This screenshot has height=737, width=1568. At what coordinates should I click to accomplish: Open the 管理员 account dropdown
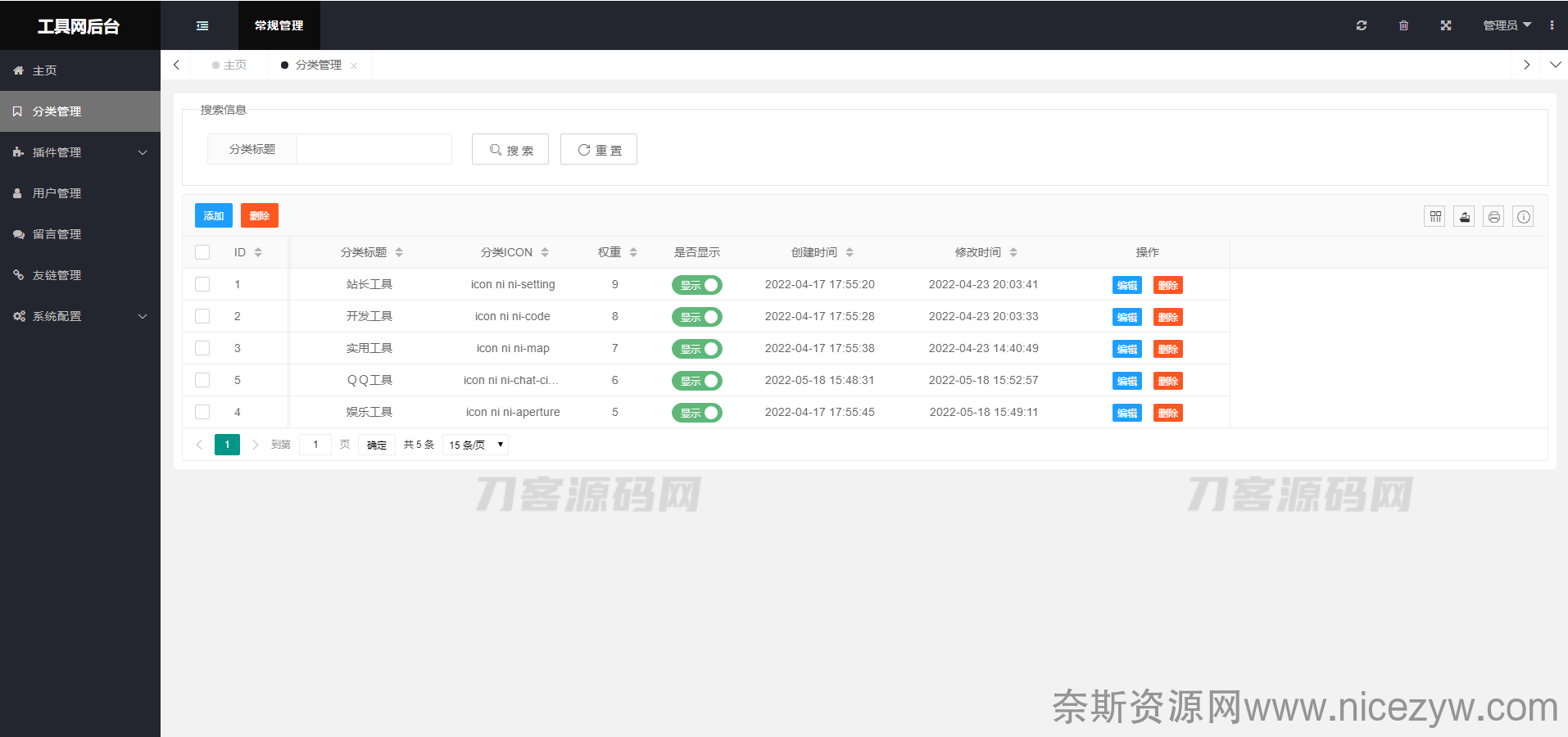[1507, 25]
